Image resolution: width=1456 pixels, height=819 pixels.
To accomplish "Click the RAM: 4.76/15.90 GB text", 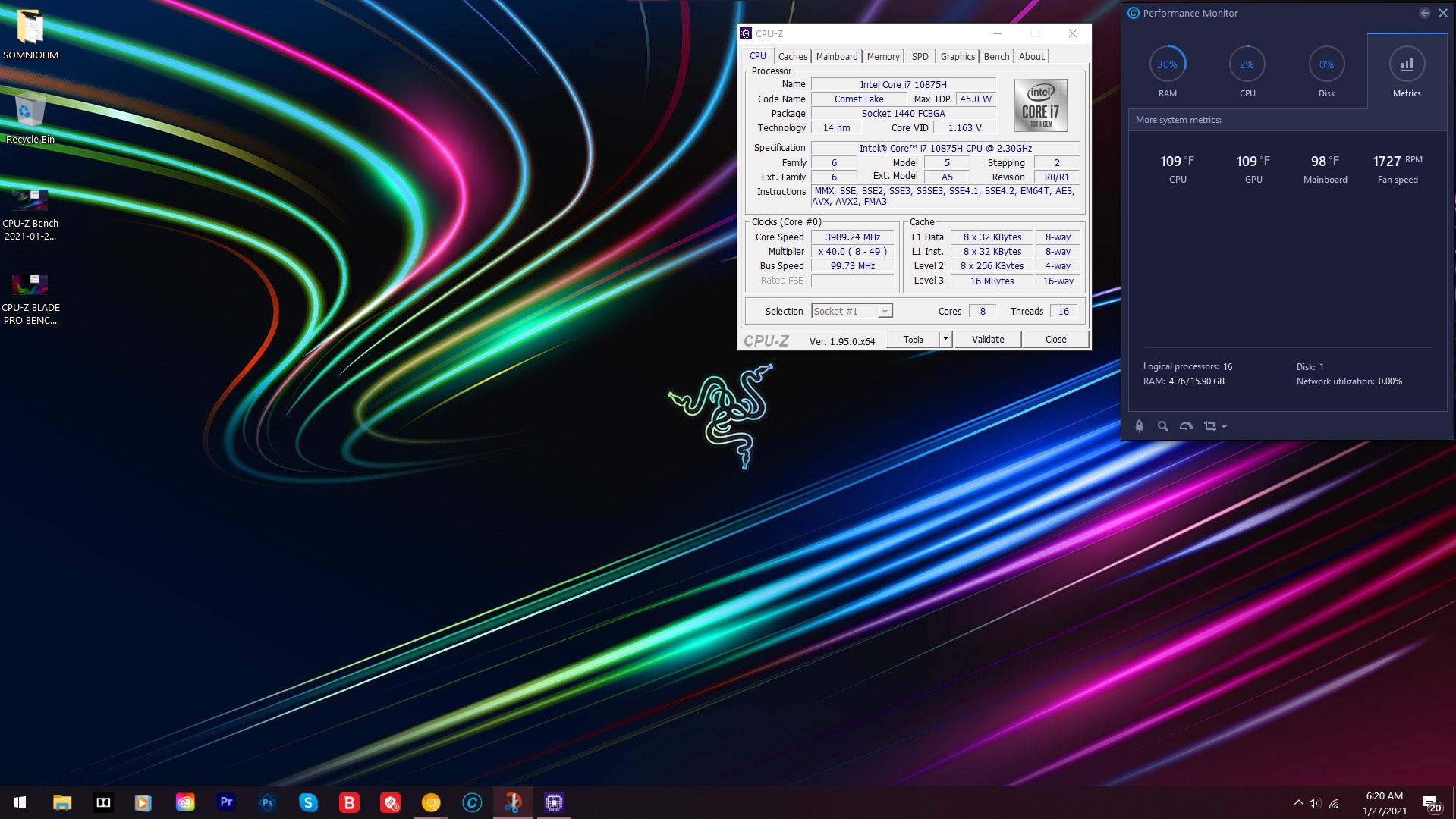I will click(x=1184, y=381).
